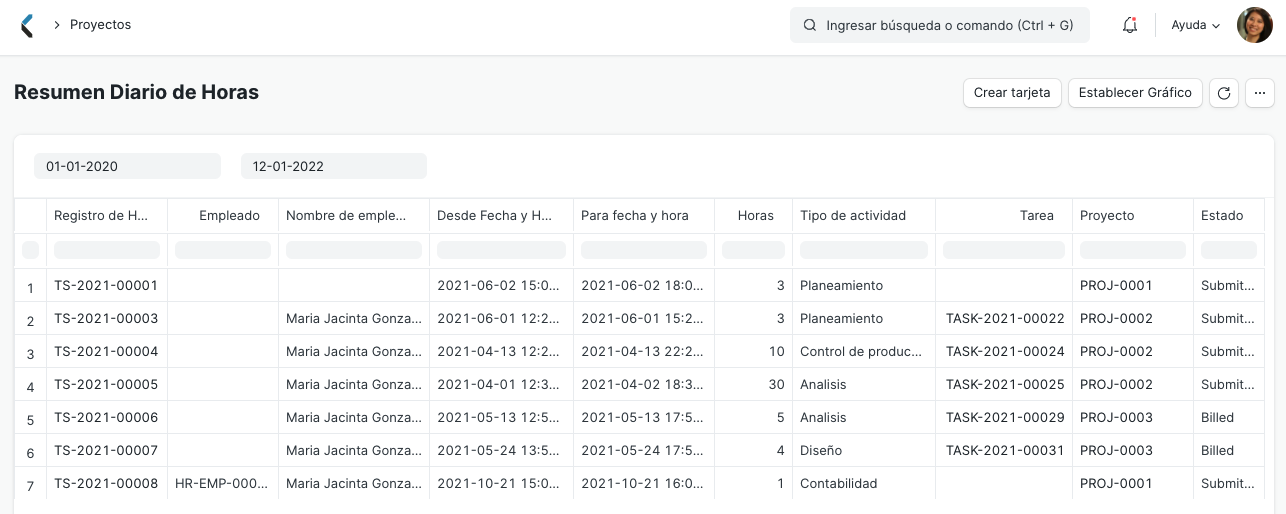Select cell TS-2021-00004
The image size is (1286, 514).
[106, 351]
